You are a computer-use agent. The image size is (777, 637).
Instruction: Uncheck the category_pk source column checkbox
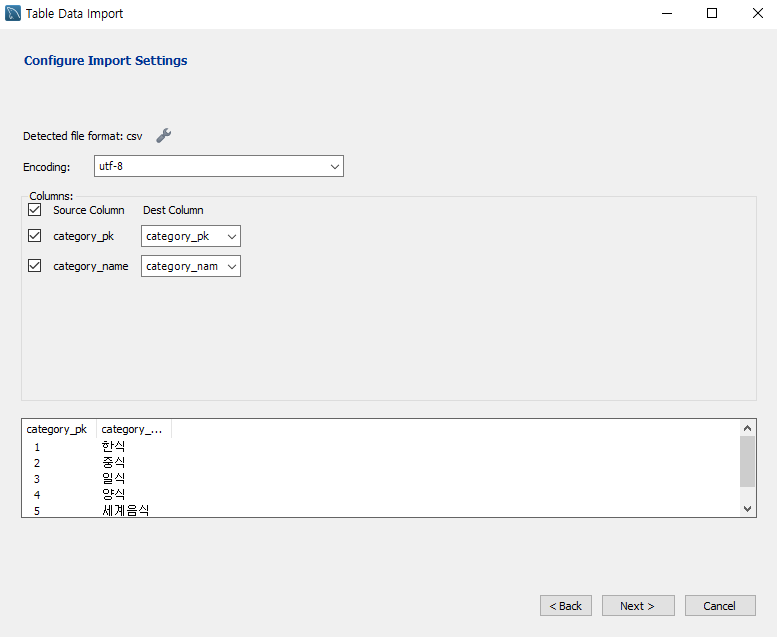tap(35, 235)
